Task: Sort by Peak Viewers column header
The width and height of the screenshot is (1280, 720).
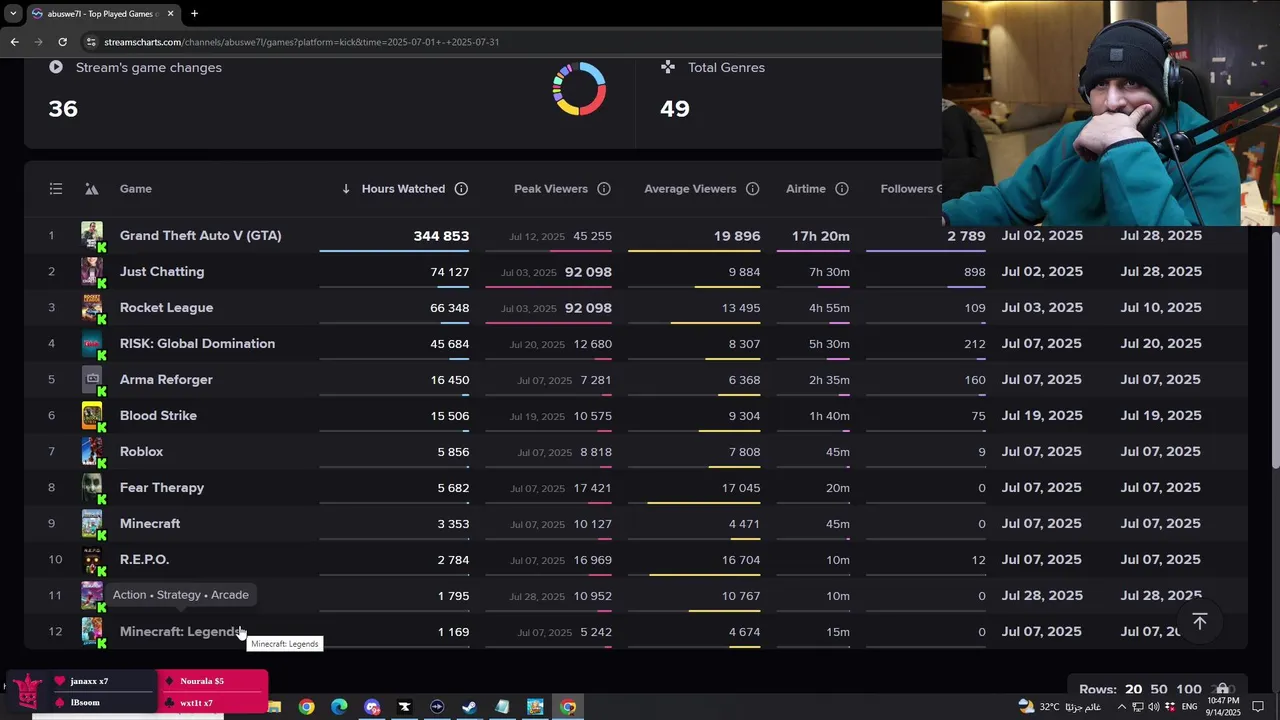Action: tap(550, 189)
